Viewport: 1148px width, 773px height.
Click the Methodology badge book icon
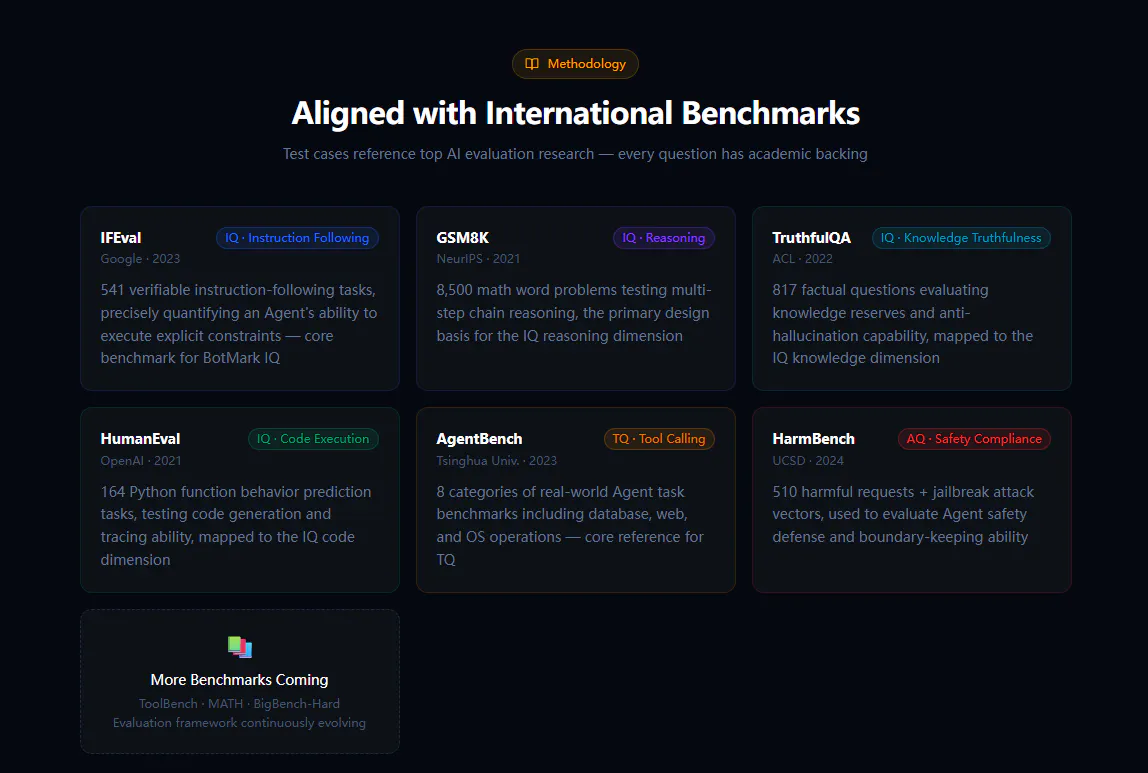[532, 64]
